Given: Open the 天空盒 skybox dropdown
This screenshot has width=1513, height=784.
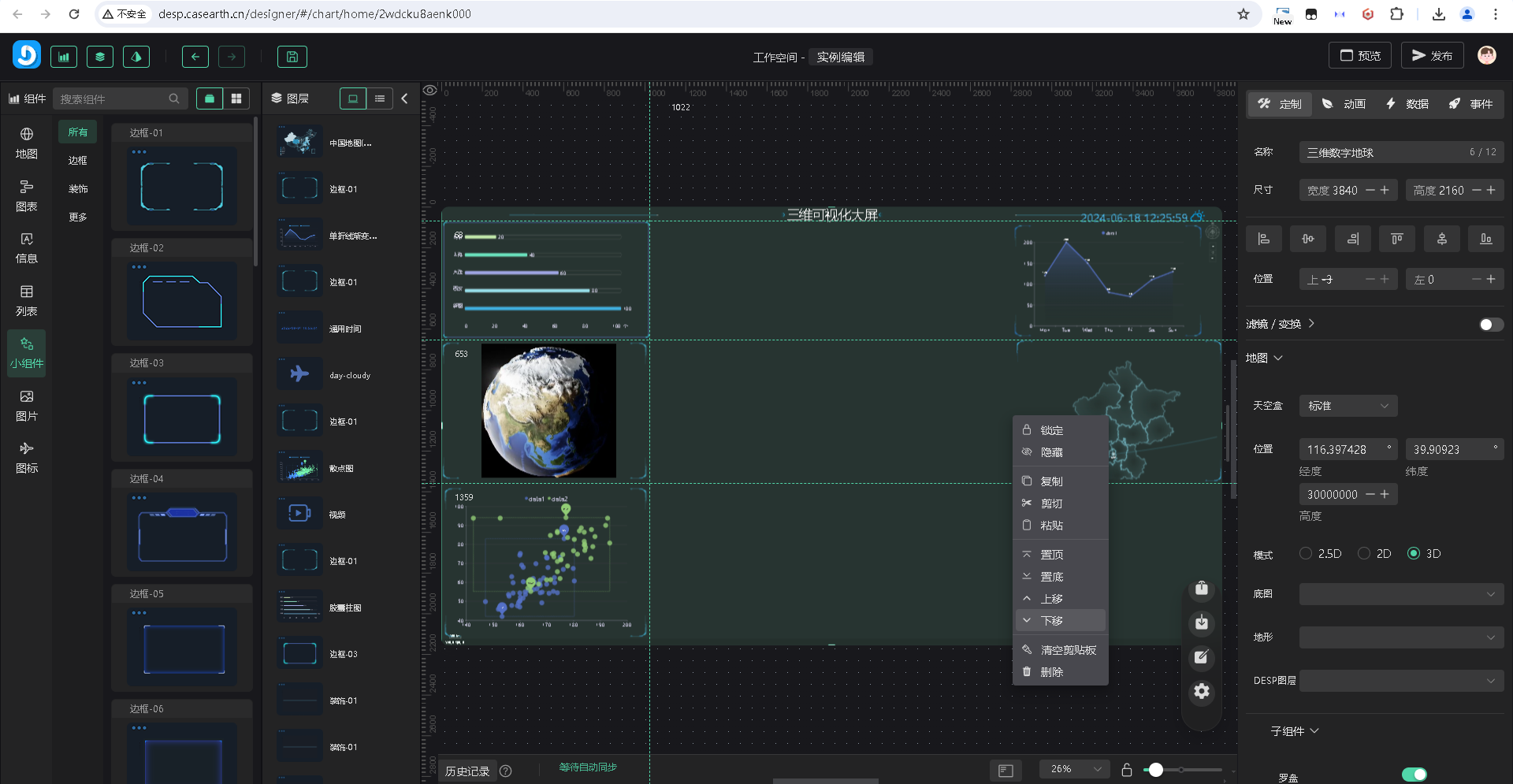Looking at the screenshot, I should click(1348, 406).
